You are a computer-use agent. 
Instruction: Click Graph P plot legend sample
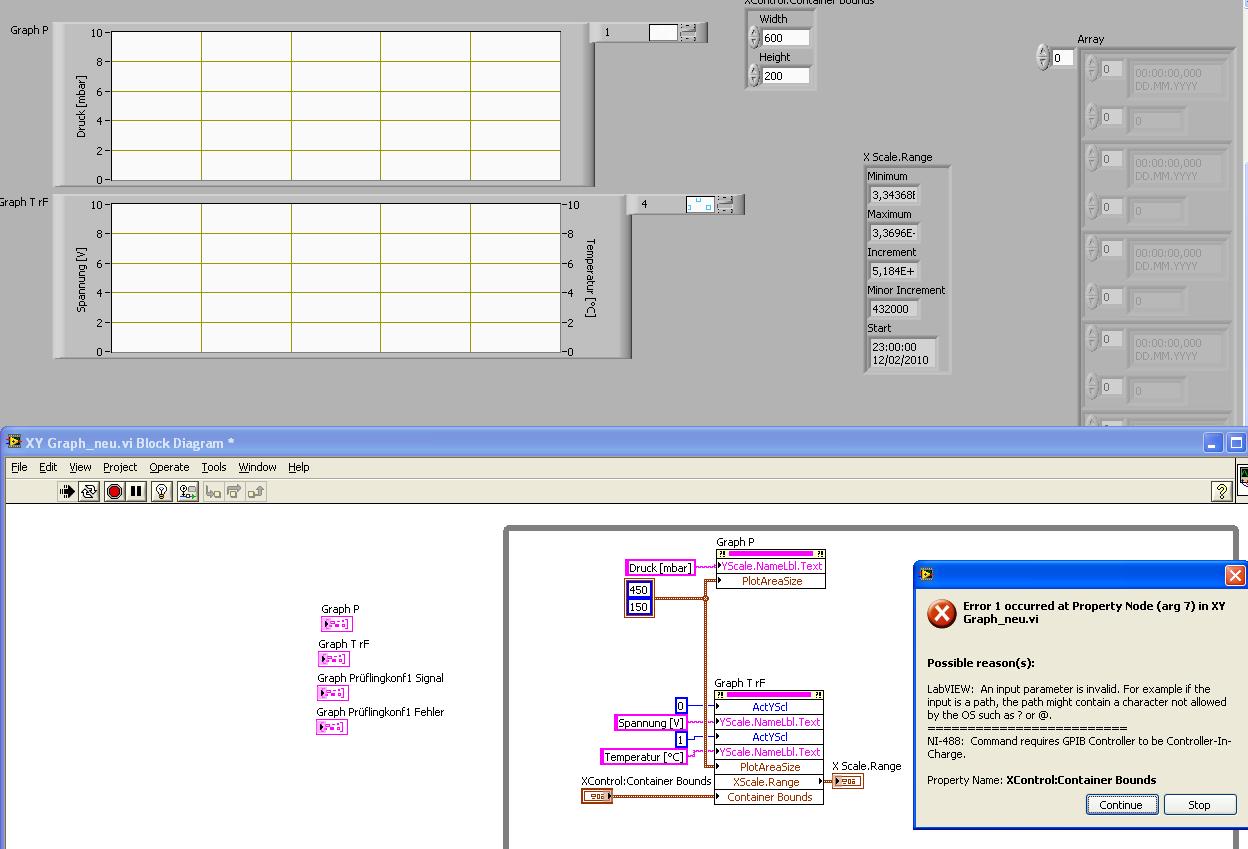click(x=662, y=33)
